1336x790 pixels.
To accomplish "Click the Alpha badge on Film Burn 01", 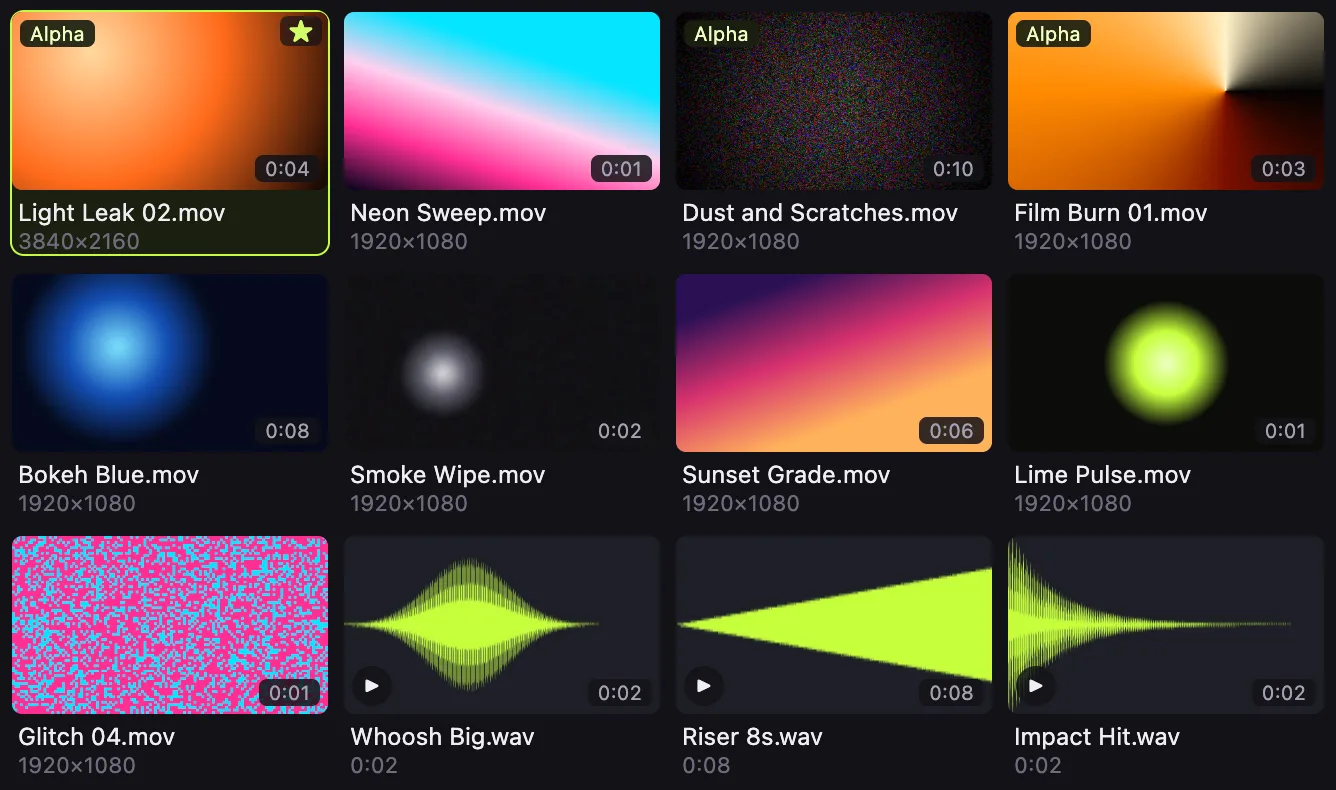I will pyautogui.click(x=1053, y=34).
